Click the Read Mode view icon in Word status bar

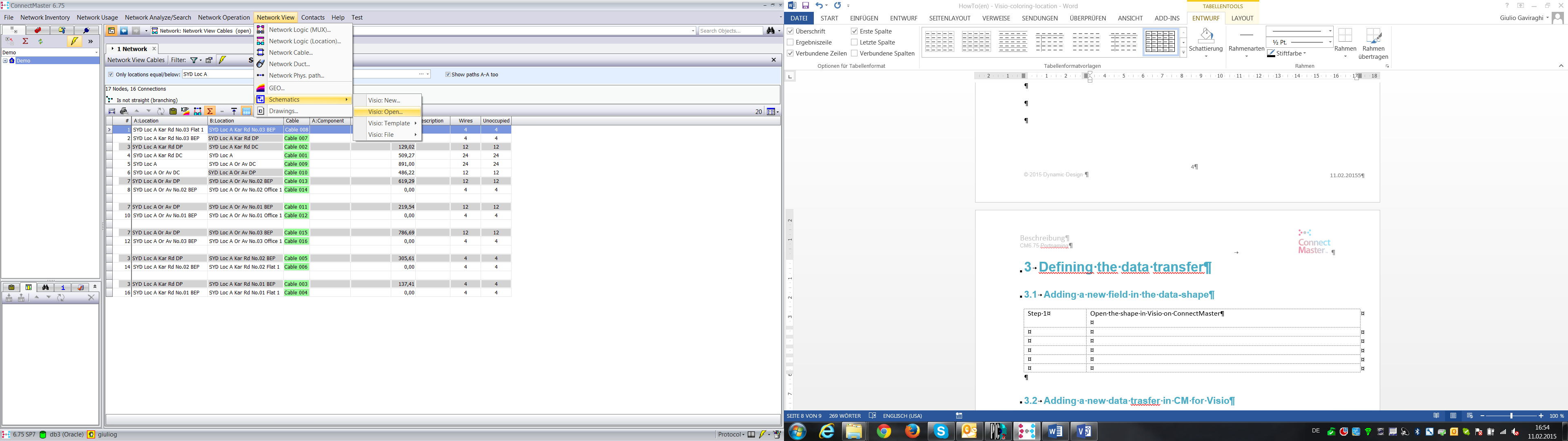1437,416
